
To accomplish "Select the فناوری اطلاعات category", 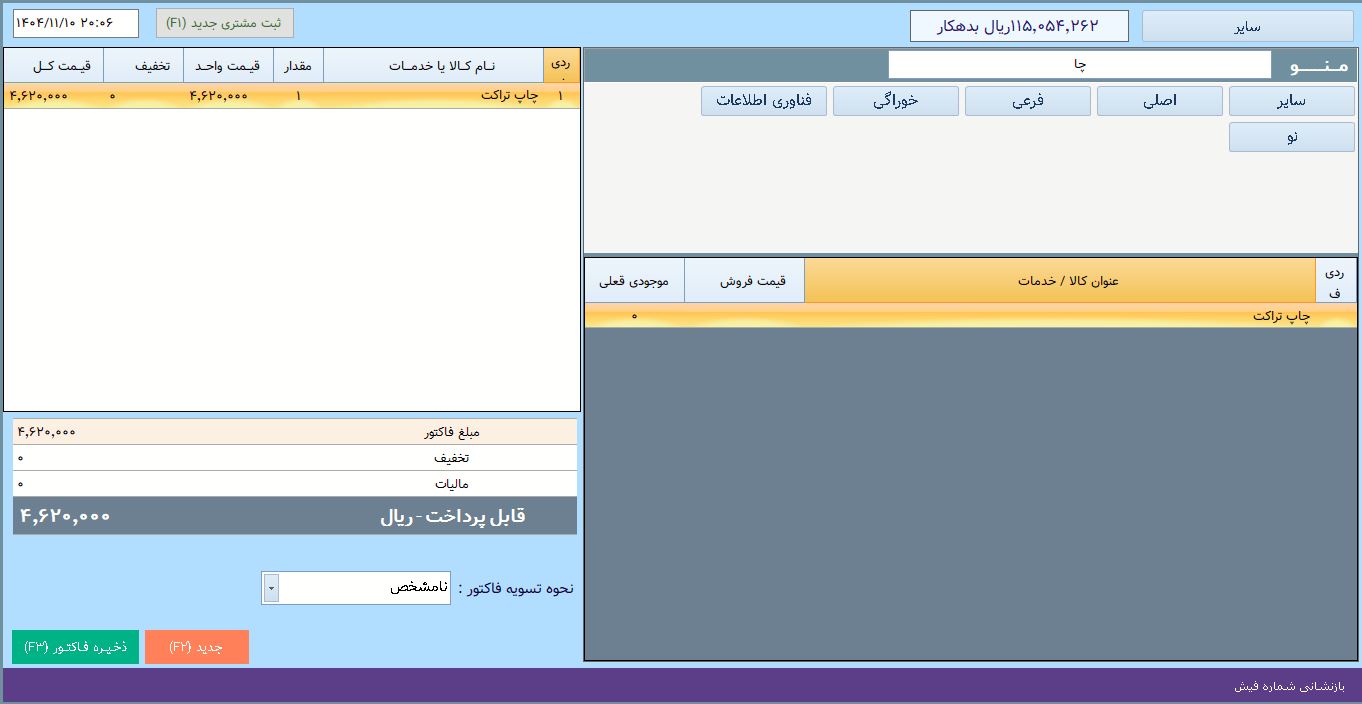I will pos(764,101).
